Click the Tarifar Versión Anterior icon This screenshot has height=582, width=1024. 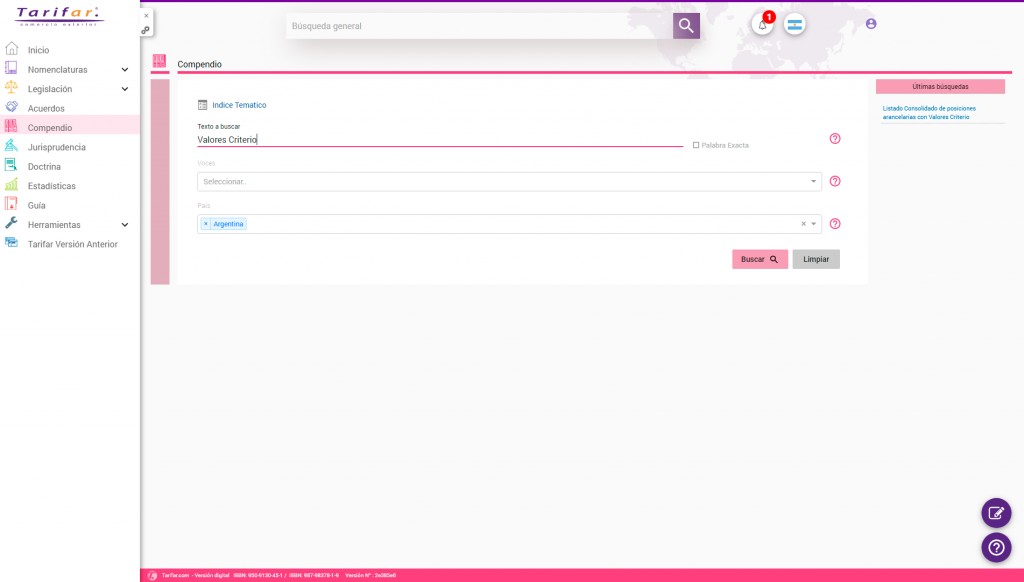coord(11,242)
